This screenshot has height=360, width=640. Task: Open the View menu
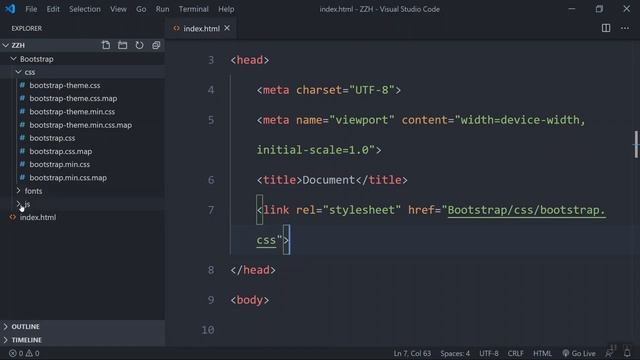(118, 9)
